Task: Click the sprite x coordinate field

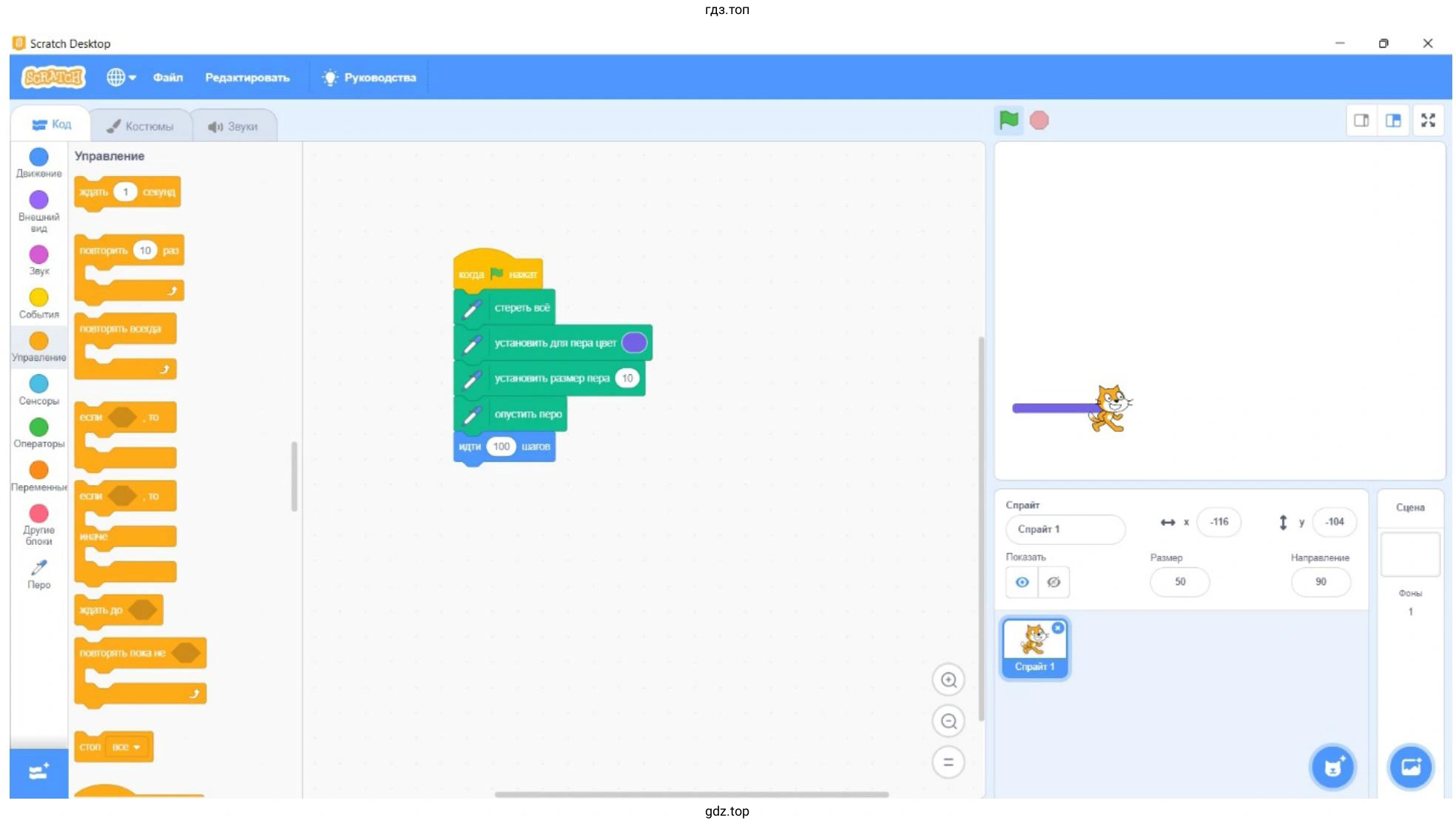Action: click(1218, 522)
